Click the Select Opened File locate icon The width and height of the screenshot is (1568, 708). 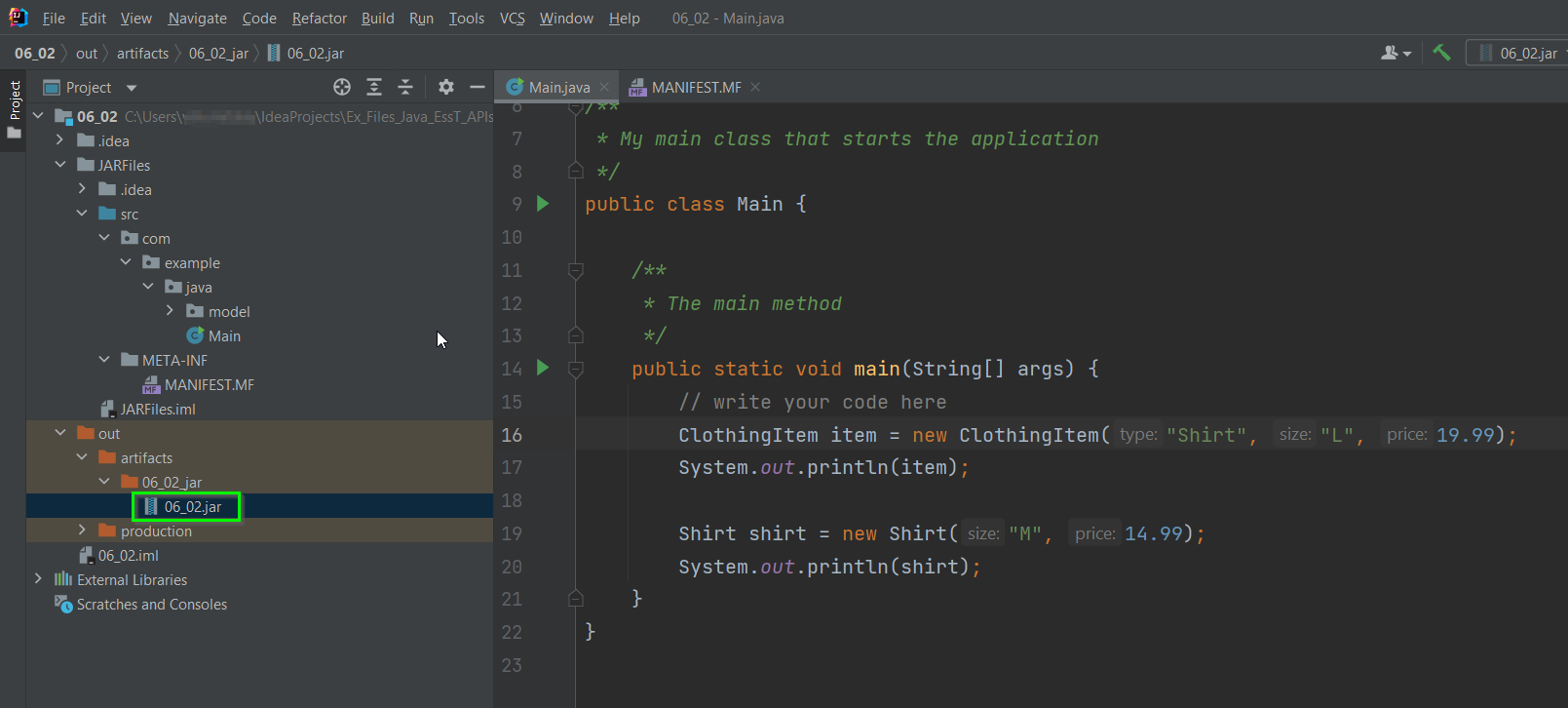tap(342, 87)
